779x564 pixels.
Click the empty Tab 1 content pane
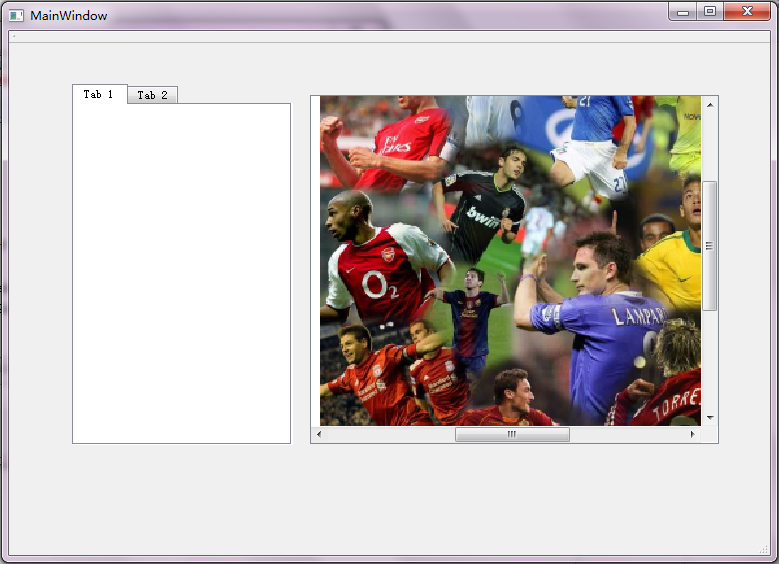(x=181, y=273)
